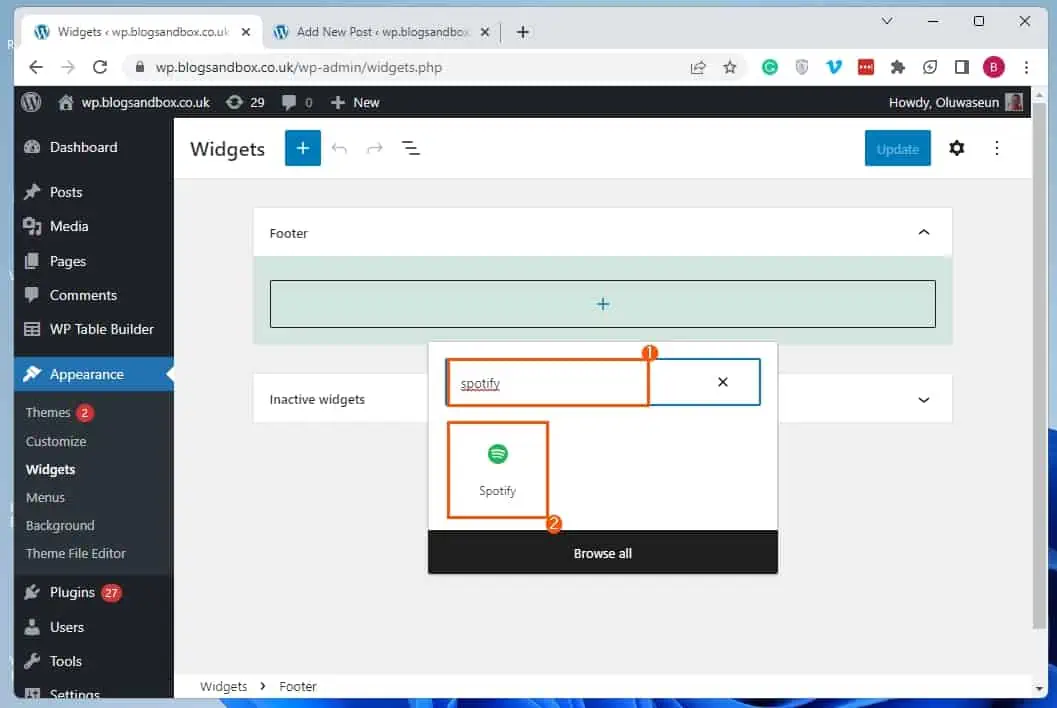Screen dimensions: 1057x708
Task: Open Theme File Editor submenu
Action: (x=76, y=554)
